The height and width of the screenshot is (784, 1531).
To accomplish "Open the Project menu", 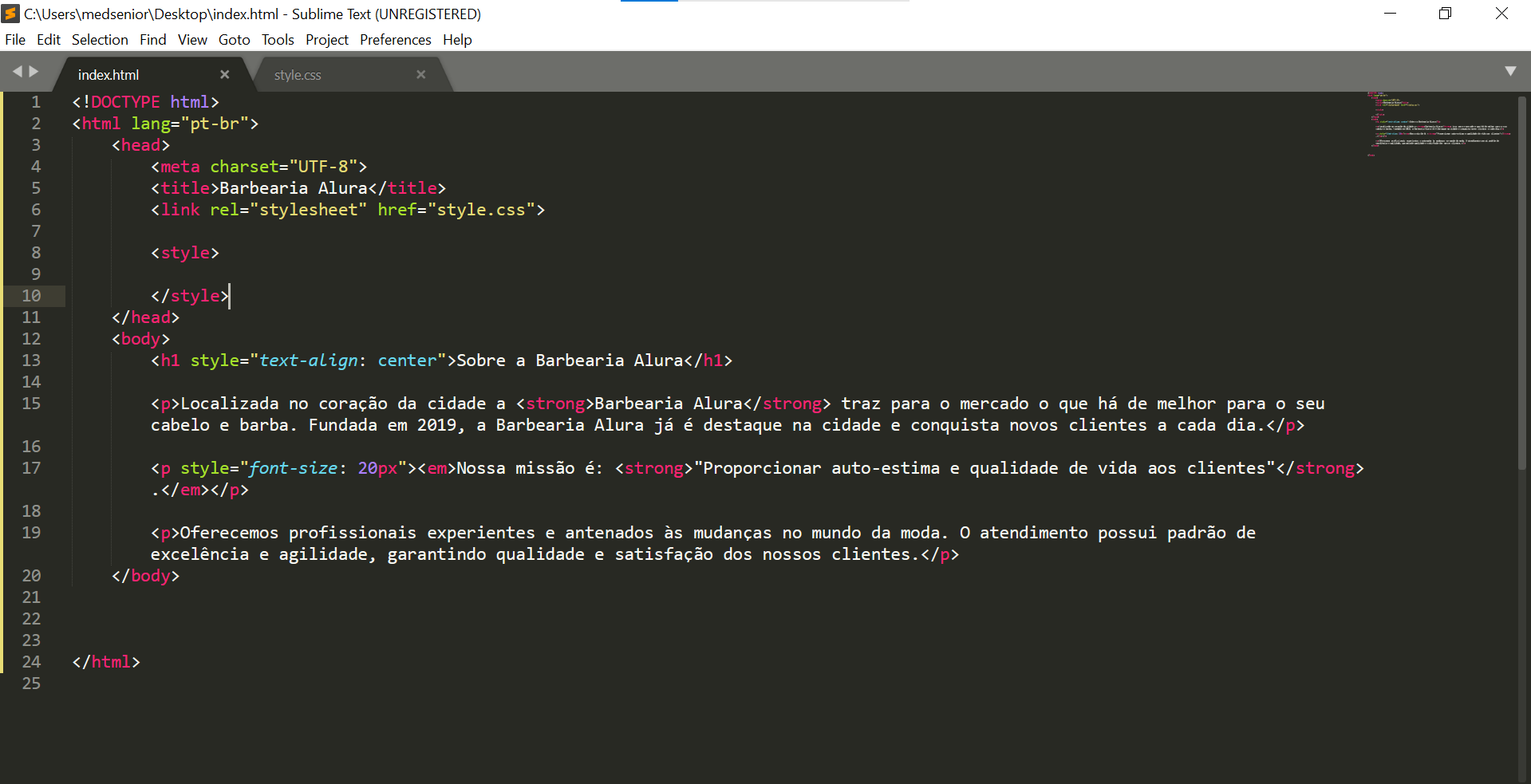I will (x=327, y=40).
